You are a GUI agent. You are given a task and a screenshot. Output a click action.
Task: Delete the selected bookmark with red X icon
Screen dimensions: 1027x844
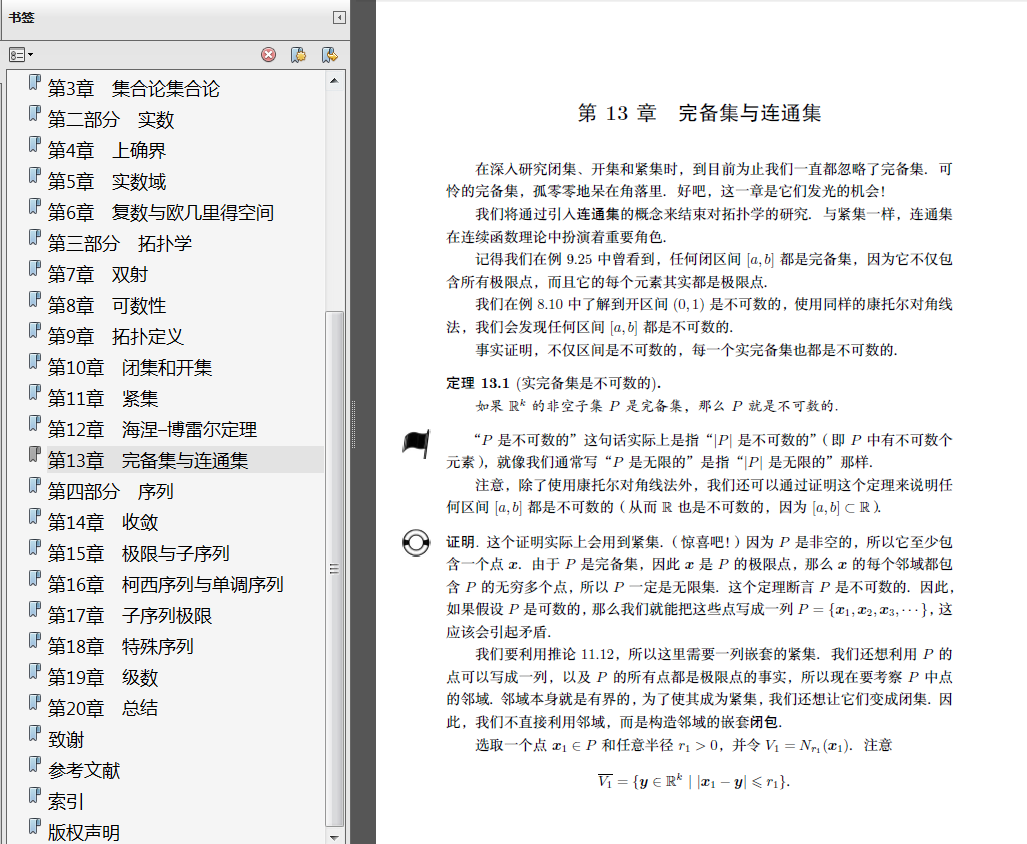[269, 55]
